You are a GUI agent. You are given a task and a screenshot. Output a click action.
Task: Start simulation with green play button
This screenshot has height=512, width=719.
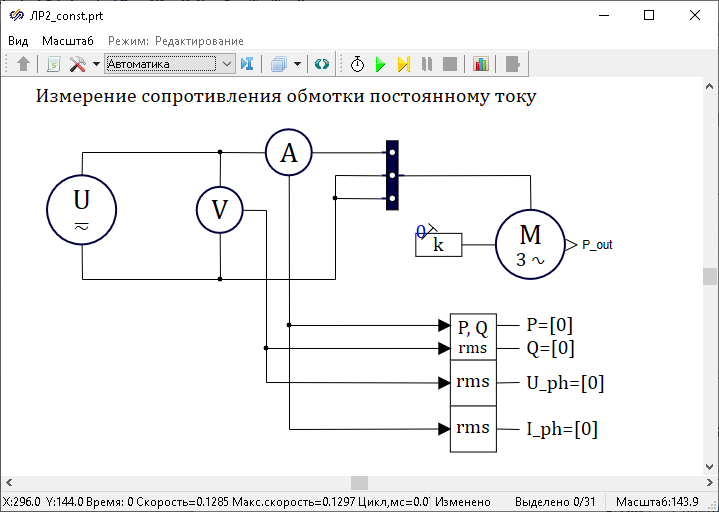[380, 64]
